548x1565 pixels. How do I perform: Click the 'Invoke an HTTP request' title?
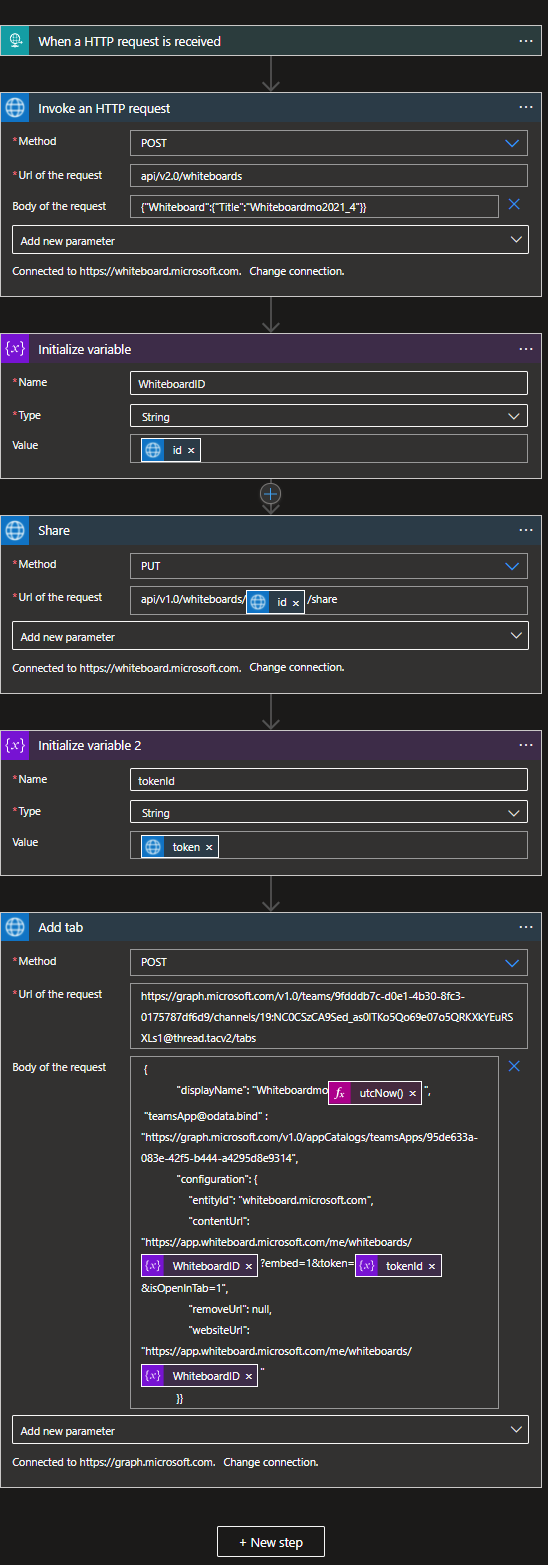pos(104,108)
